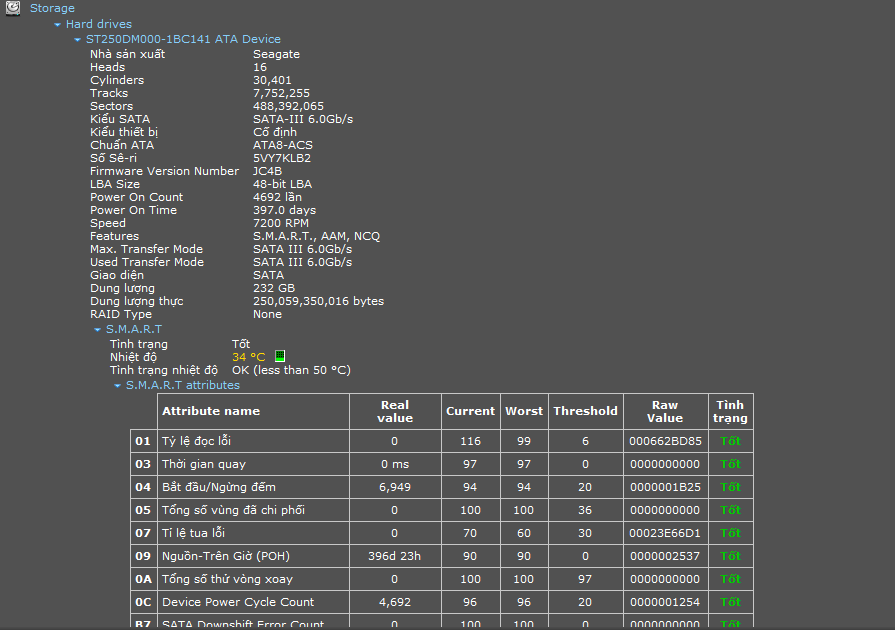
Task: Click the ST250DM000-1BC141 ATA Device label
Action: [183, 39]
